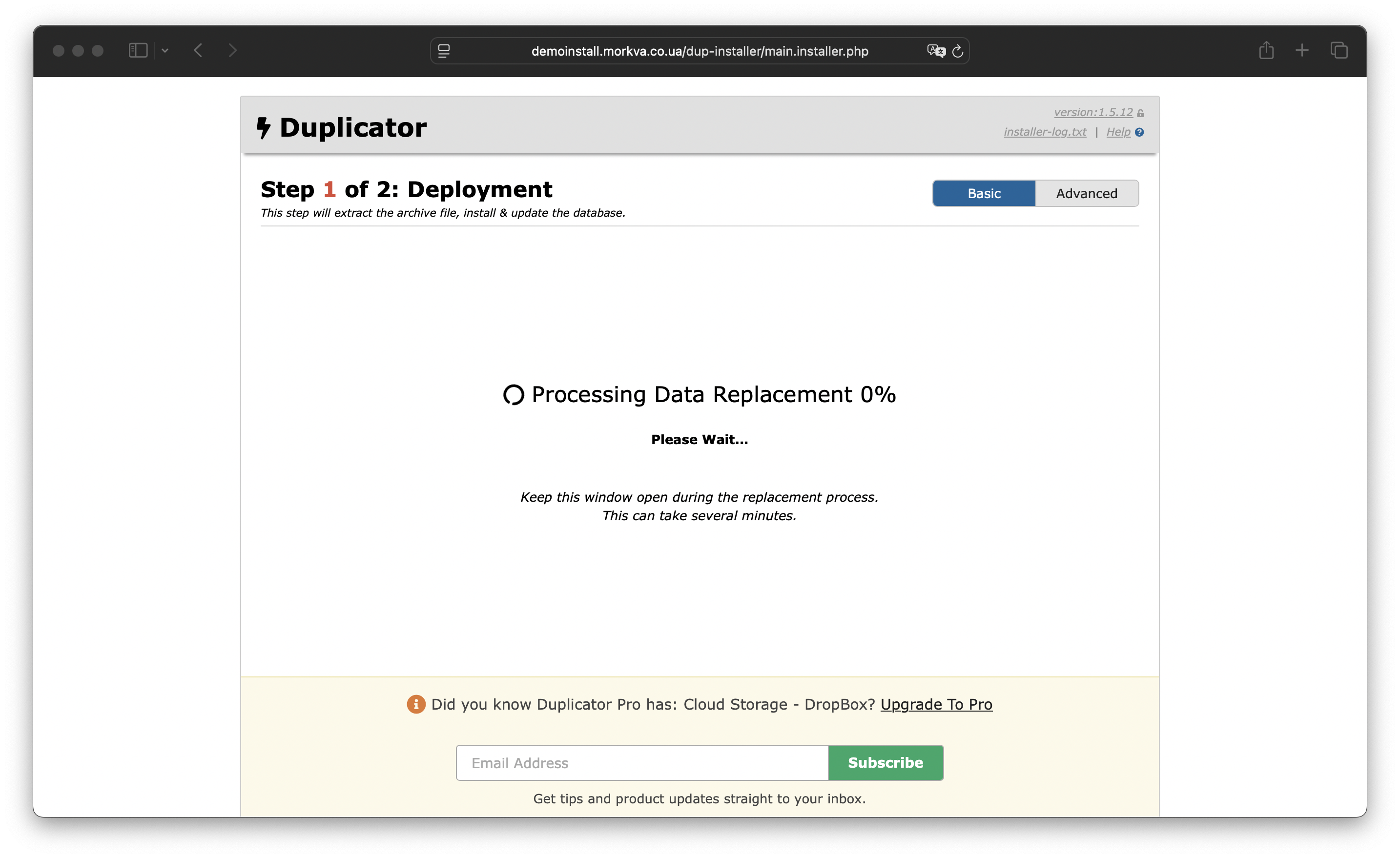
Task: Switch to the Basic mode tab
Action: (984, 193)
